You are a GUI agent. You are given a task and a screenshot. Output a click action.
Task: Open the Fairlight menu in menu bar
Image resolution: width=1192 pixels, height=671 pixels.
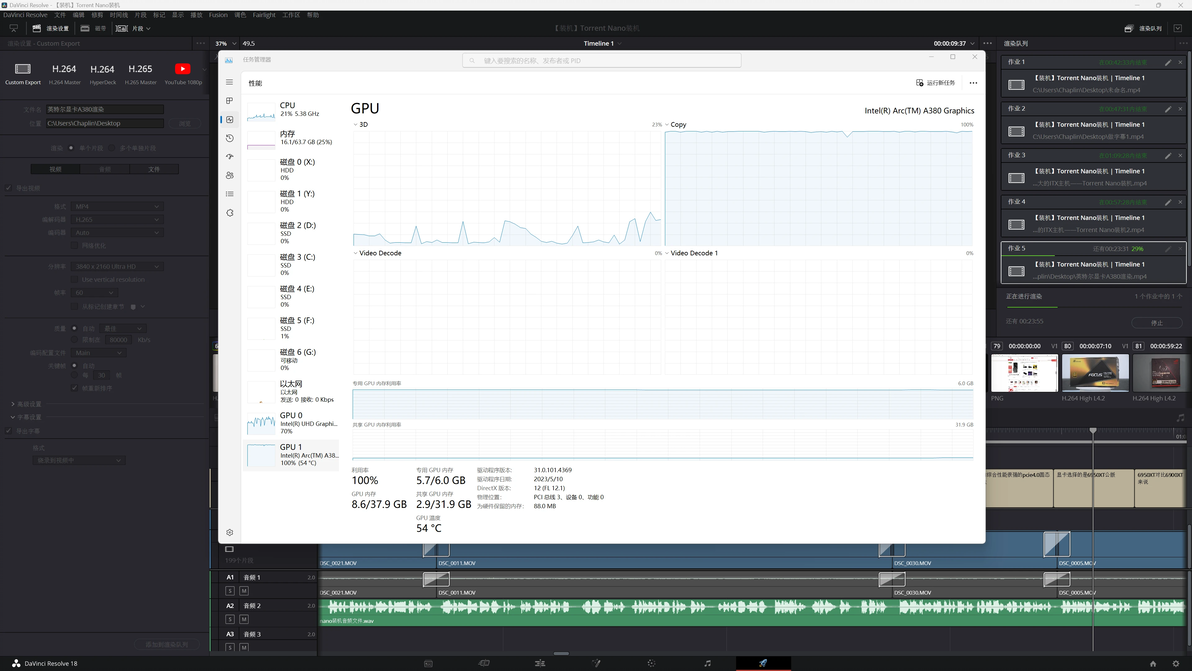coord(264,15)
